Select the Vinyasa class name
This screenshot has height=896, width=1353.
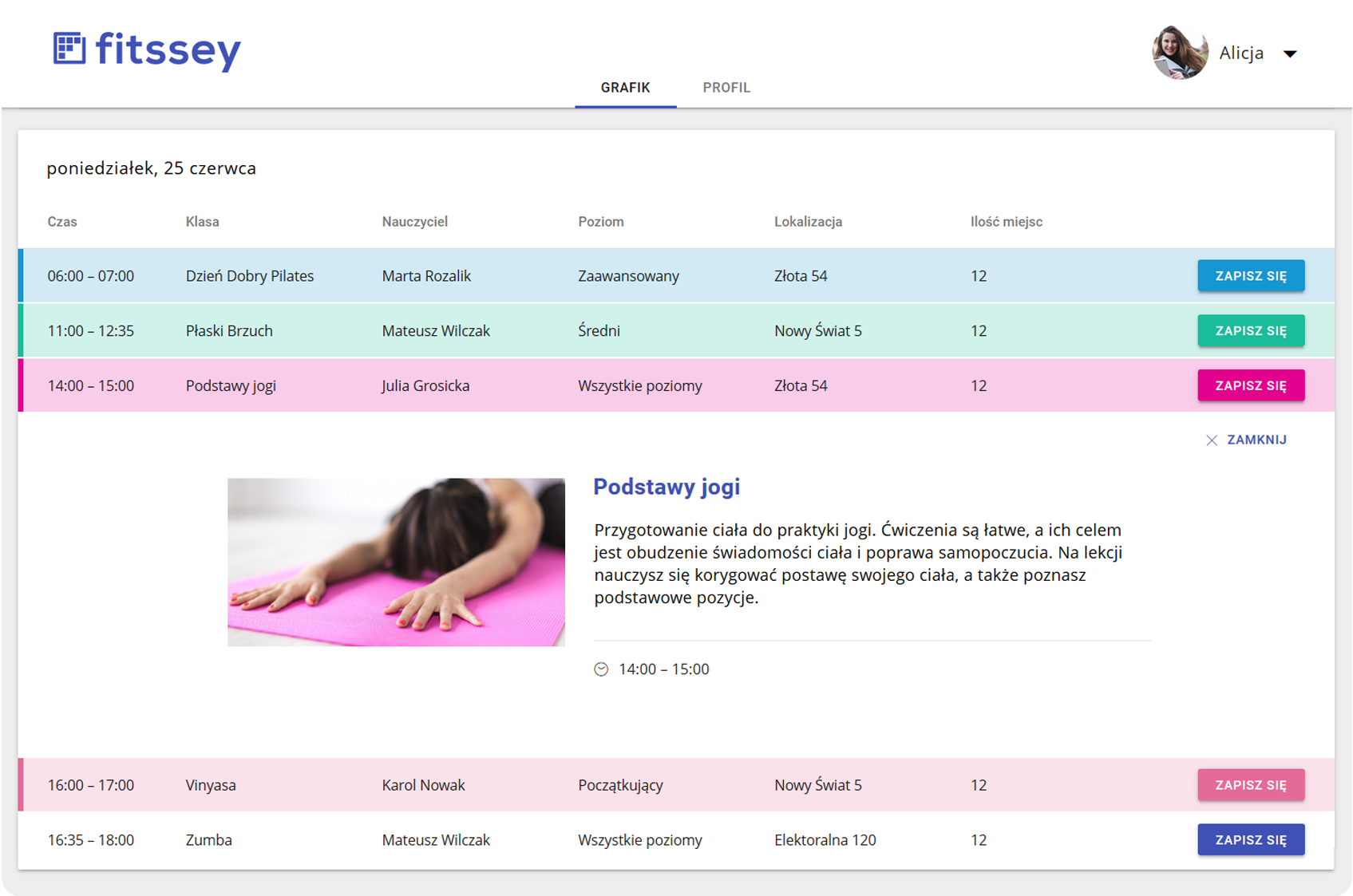coord(211,785)
